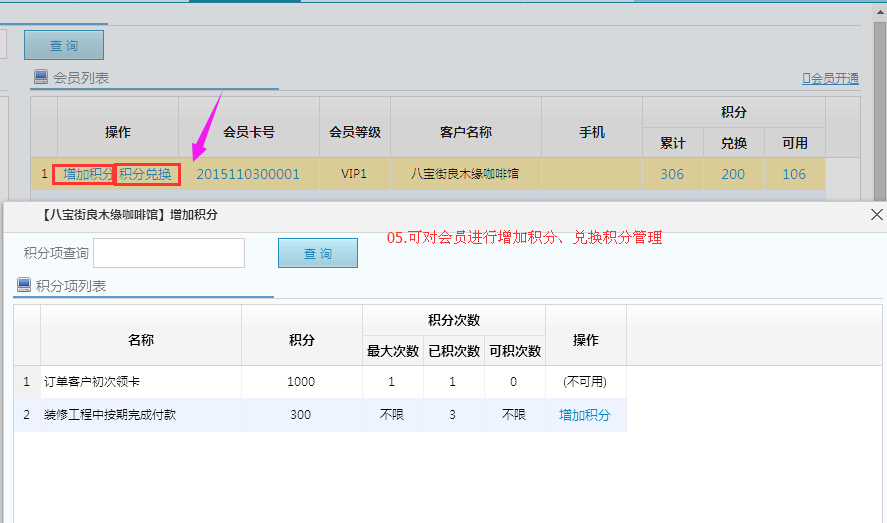Click the 会员列表 panel icon
887x523 pixels.
(x=41, y=77)
